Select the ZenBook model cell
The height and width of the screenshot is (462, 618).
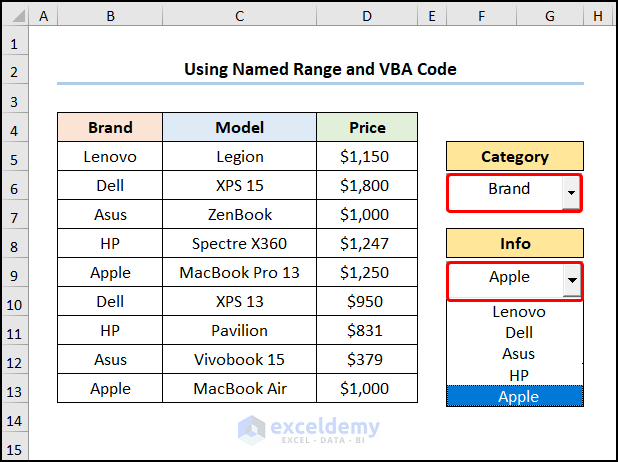coord(239,214)
